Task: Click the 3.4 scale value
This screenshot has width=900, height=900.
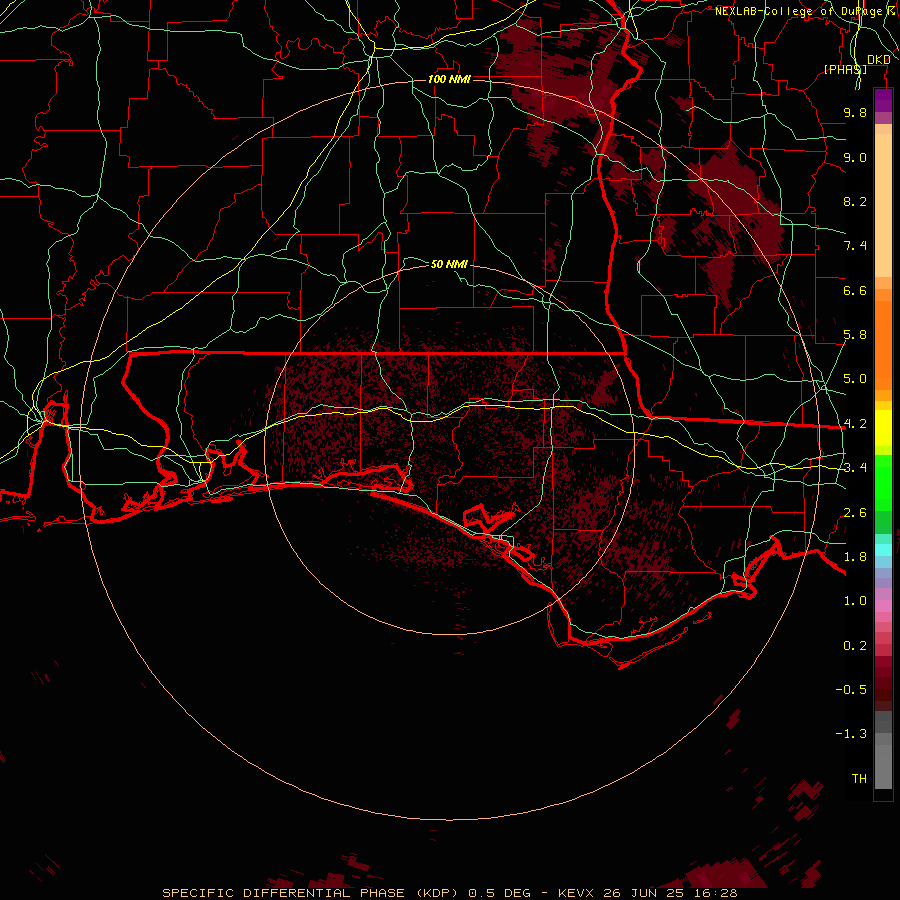Action: (x=855, y=468)
